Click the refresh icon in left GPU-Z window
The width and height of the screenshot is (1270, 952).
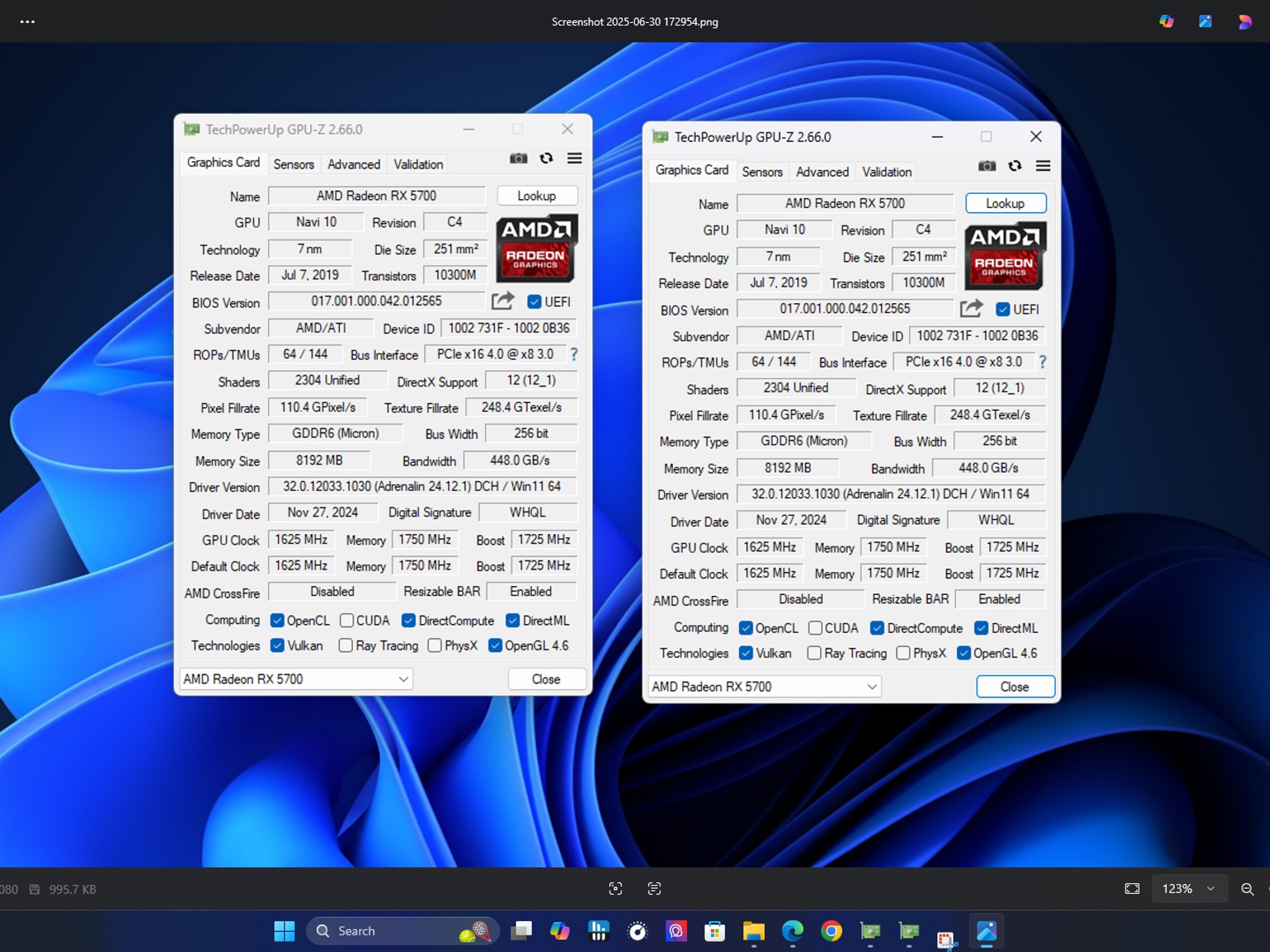(x=546, y=159)
